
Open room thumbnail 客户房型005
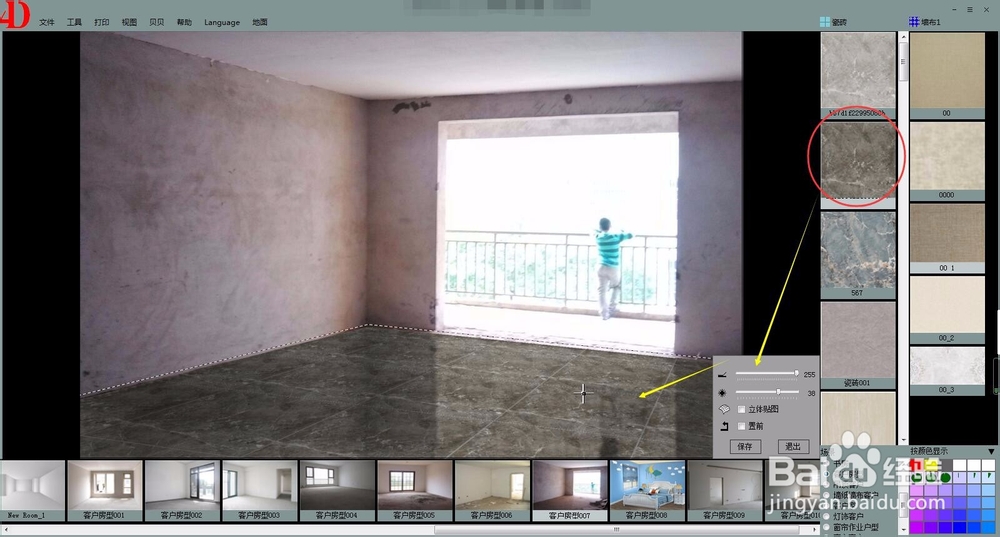click(415, 490)
